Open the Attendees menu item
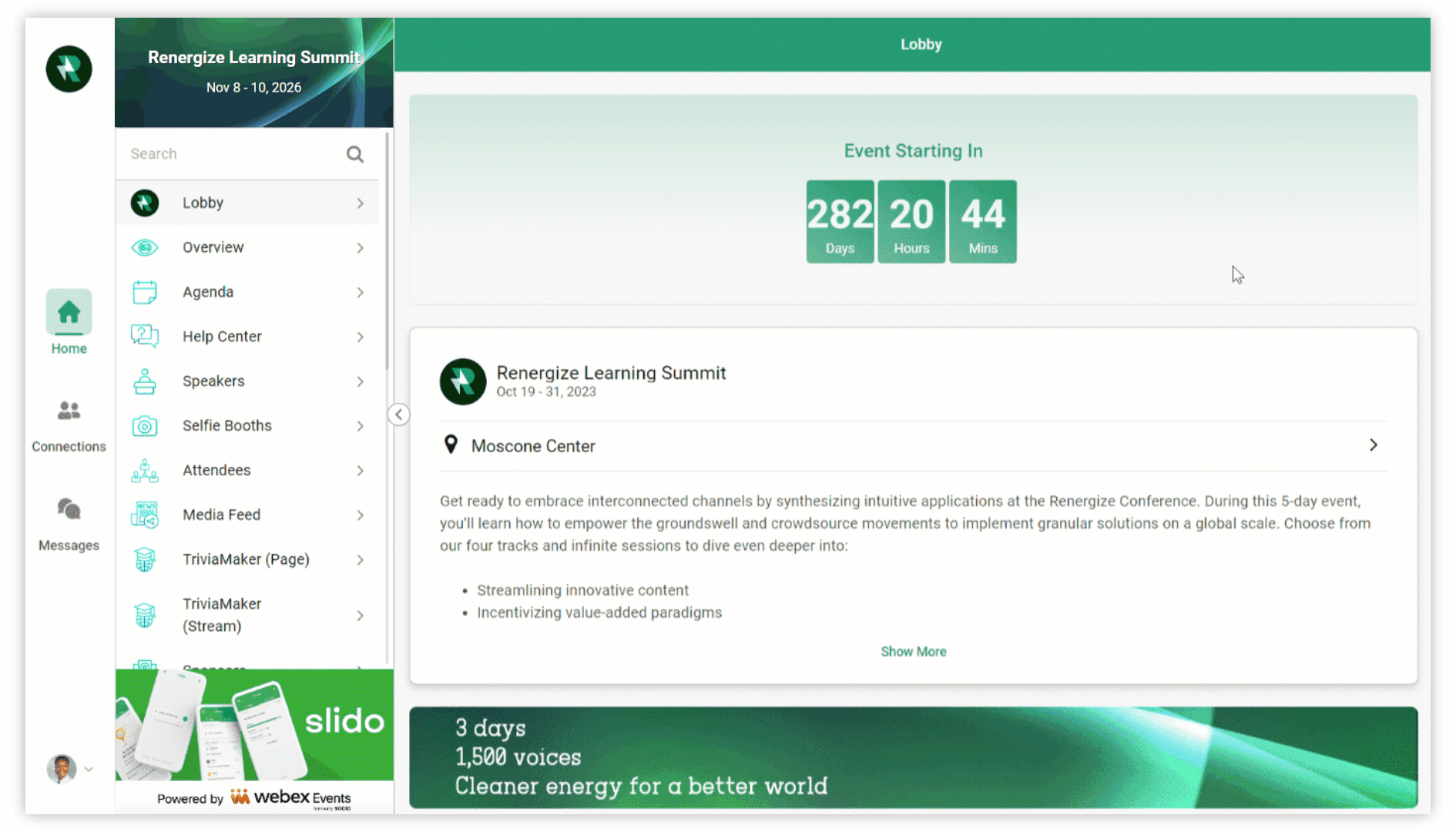Screen dimensions: 1456x832 pos(247,470)
